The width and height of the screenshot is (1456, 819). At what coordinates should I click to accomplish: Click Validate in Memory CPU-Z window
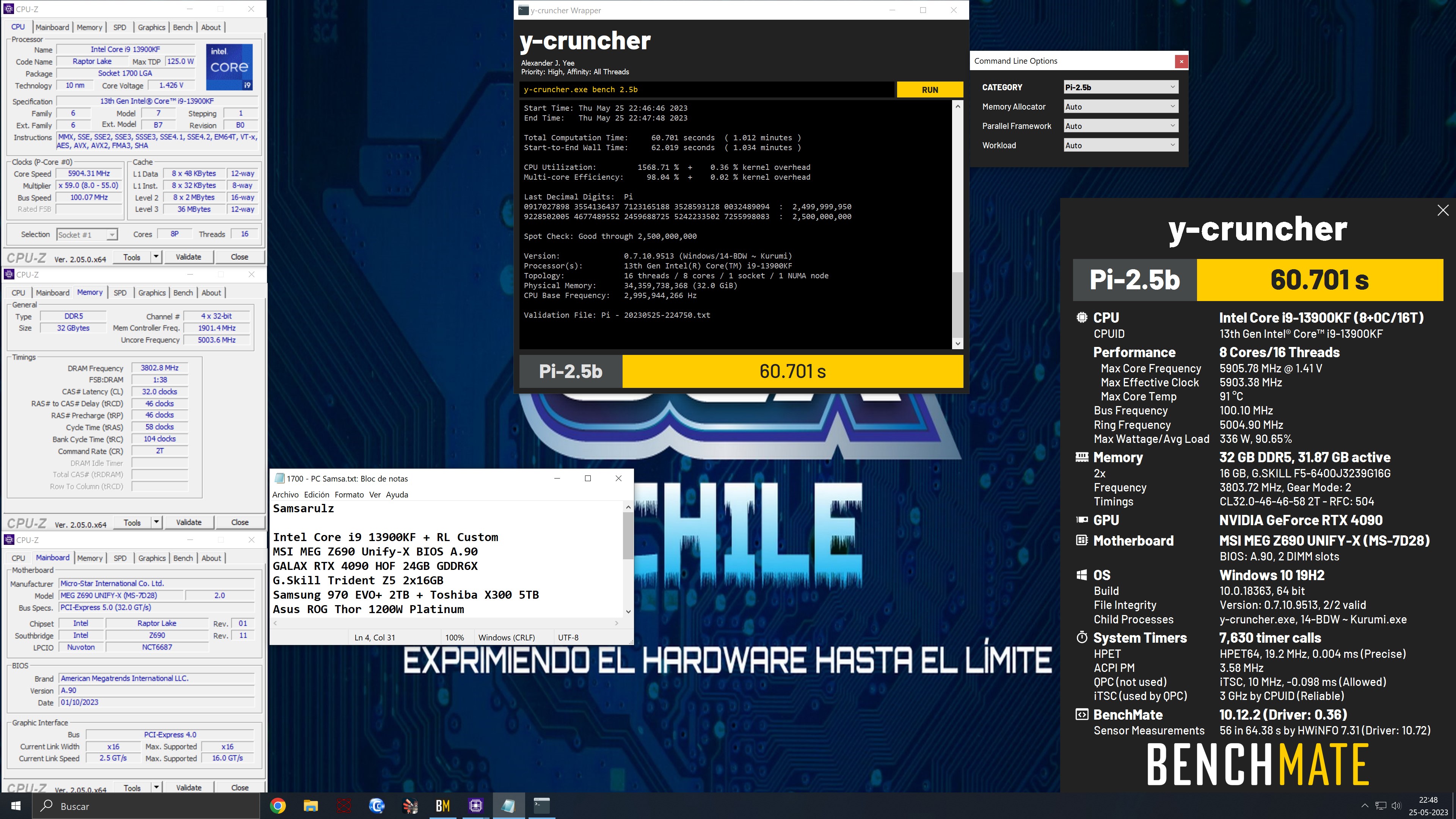(x=188, y=522)
